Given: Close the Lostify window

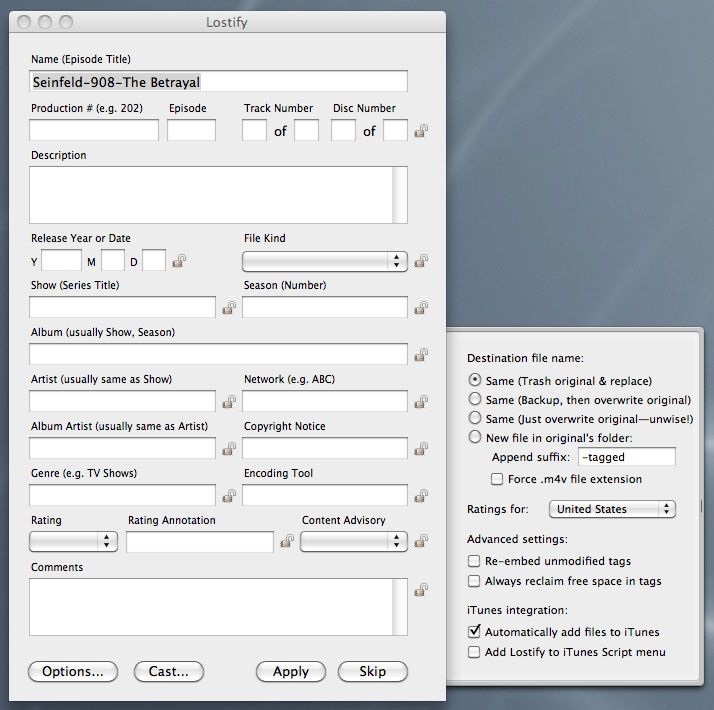Looking at the screenshot, I should [24, 21].
